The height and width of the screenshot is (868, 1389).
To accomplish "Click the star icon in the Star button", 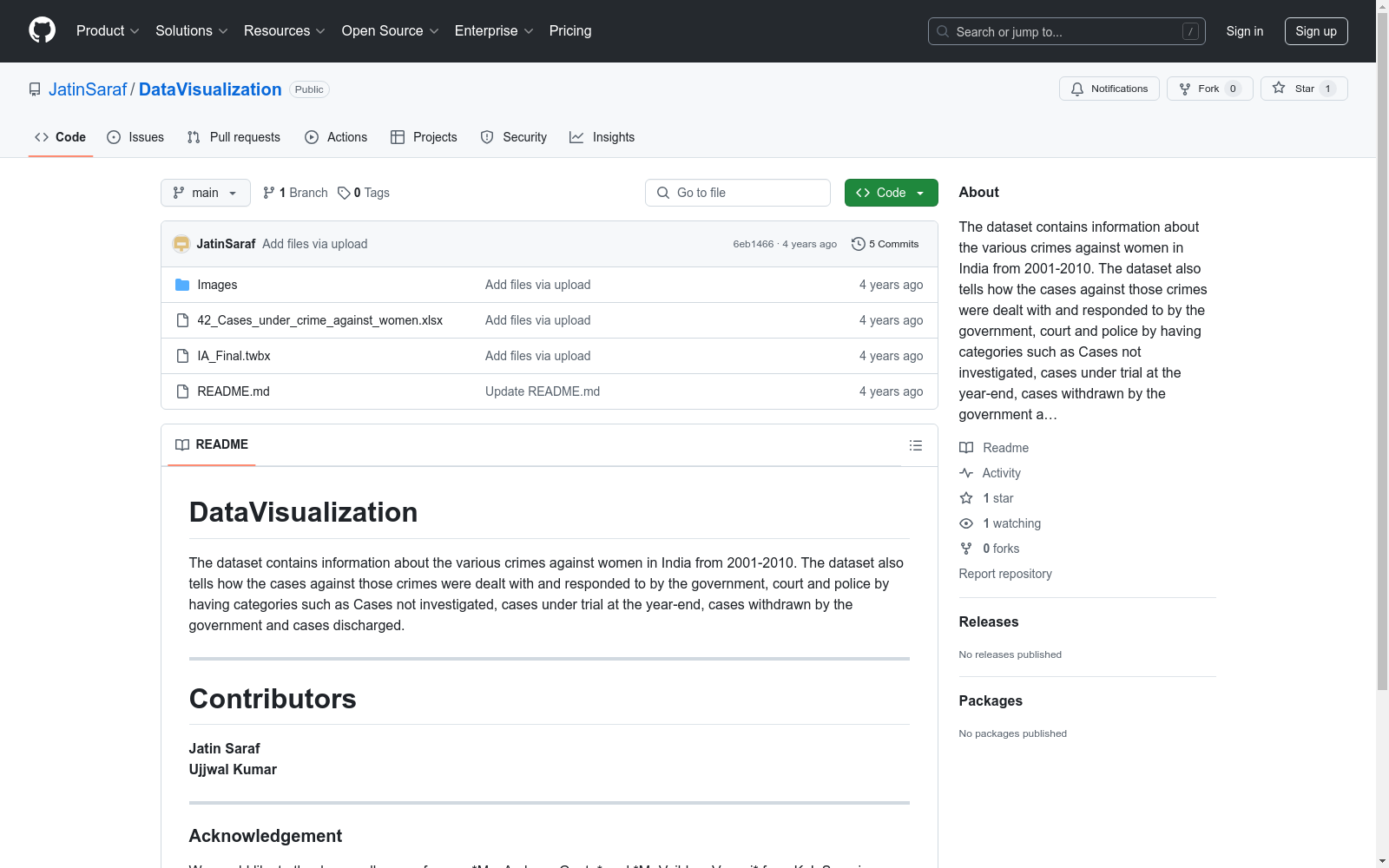I will point(1279,88).
